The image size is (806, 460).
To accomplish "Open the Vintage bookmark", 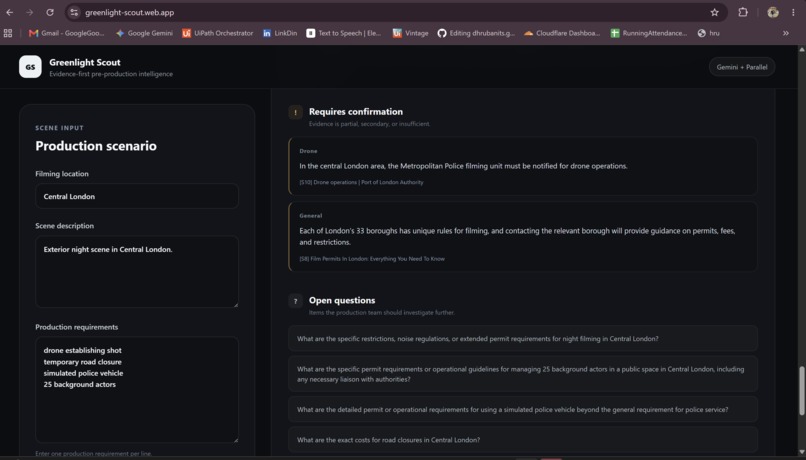I will (410, 33).
